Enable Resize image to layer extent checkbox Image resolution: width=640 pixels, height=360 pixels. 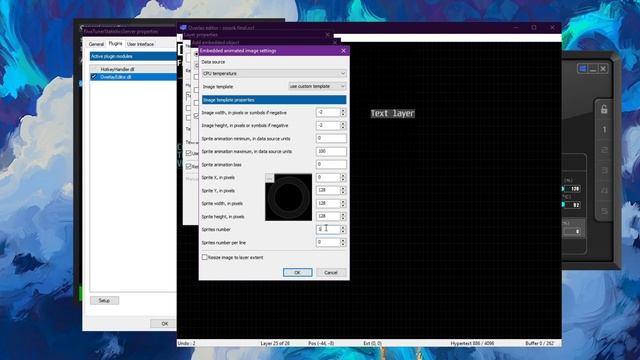point(204,258)
